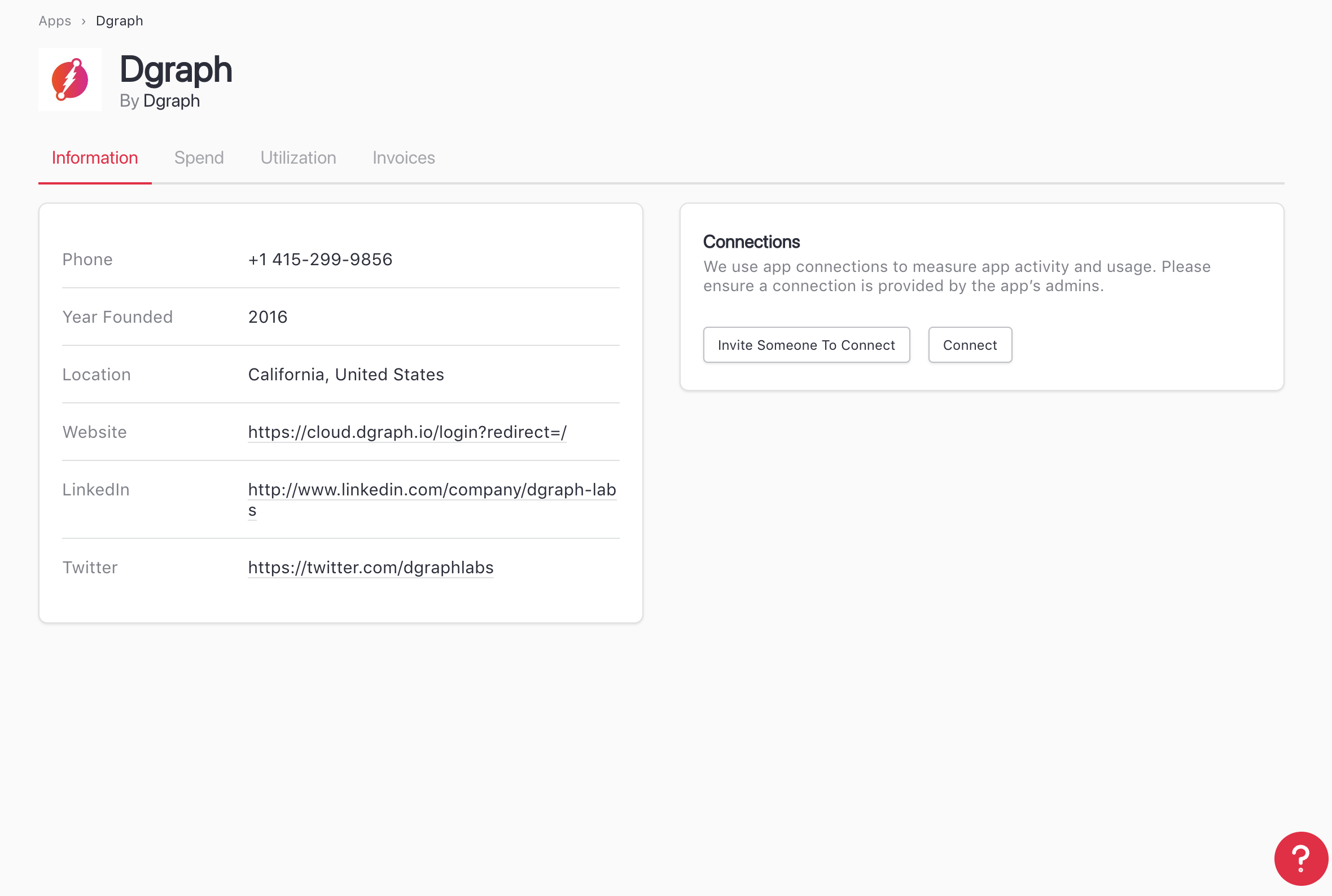
Task: Open the LinkedIn company link
Action: [431, 490]
